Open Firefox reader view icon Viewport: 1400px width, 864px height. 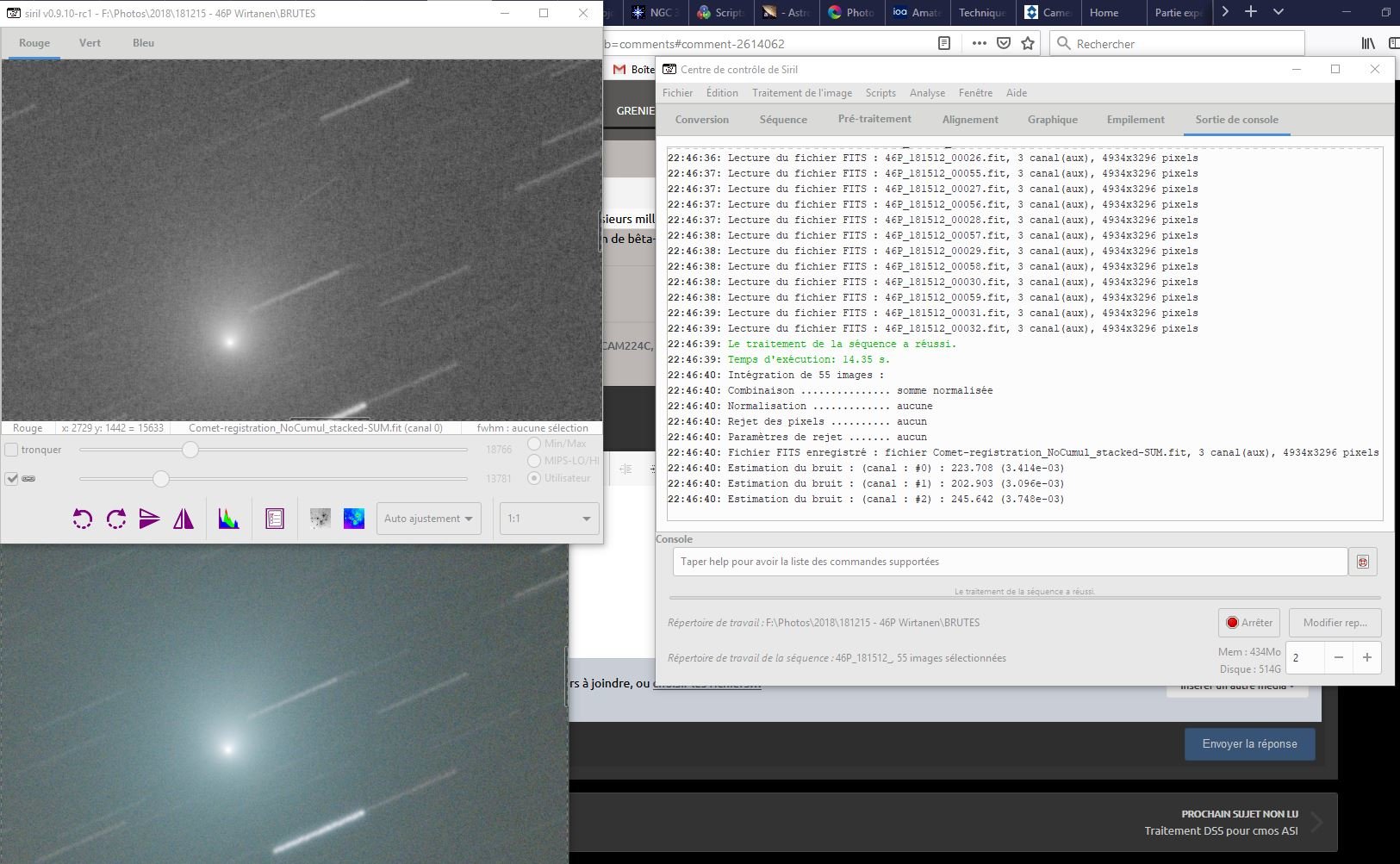944,43
